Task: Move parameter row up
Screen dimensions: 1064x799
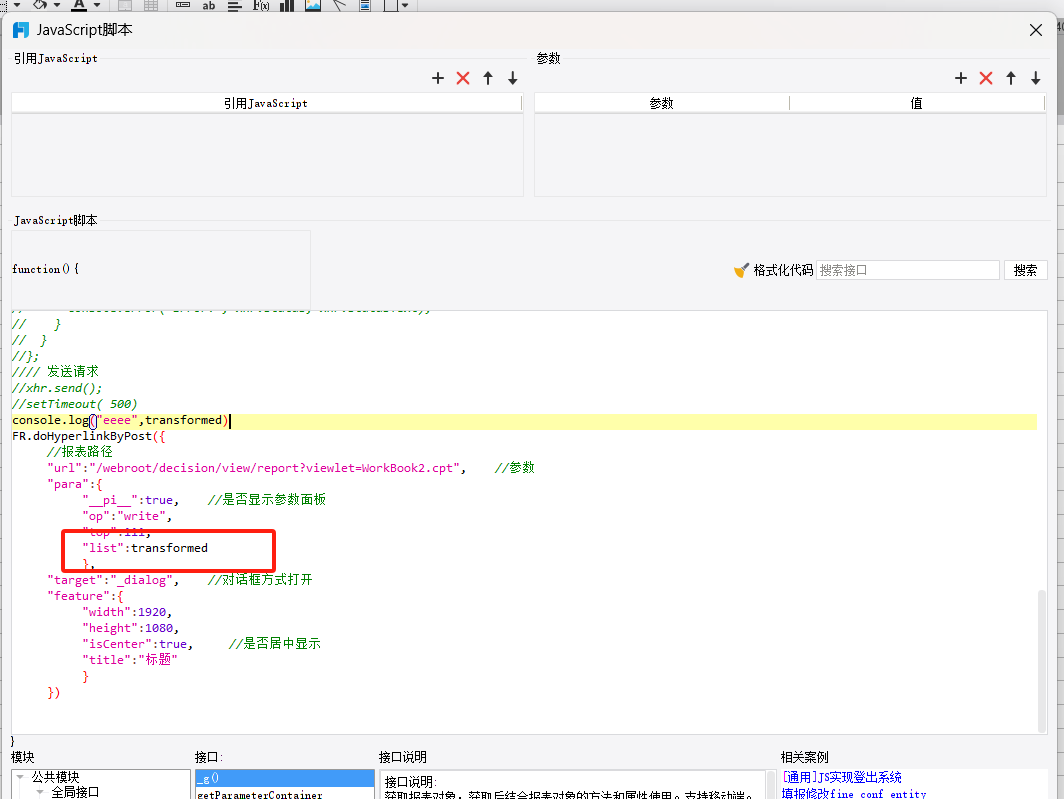Action: click(1011, 78)
